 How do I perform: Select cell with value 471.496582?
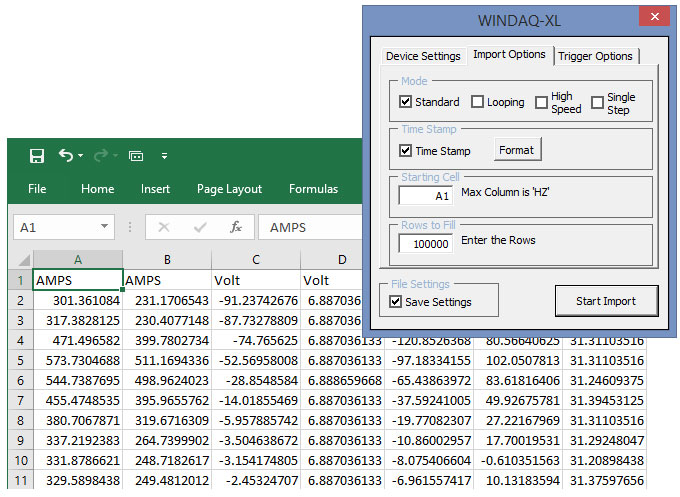(78, 340)
